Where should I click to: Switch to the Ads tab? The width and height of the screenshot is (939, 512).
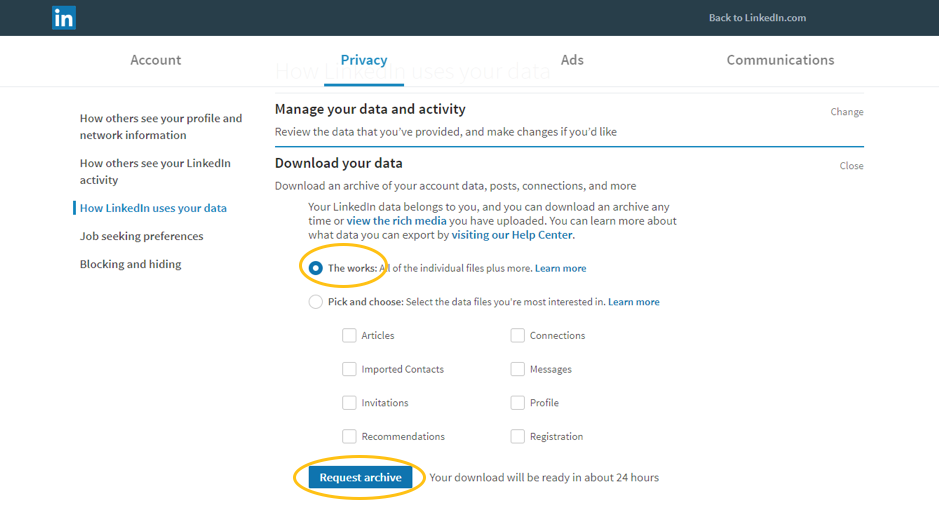572,60
